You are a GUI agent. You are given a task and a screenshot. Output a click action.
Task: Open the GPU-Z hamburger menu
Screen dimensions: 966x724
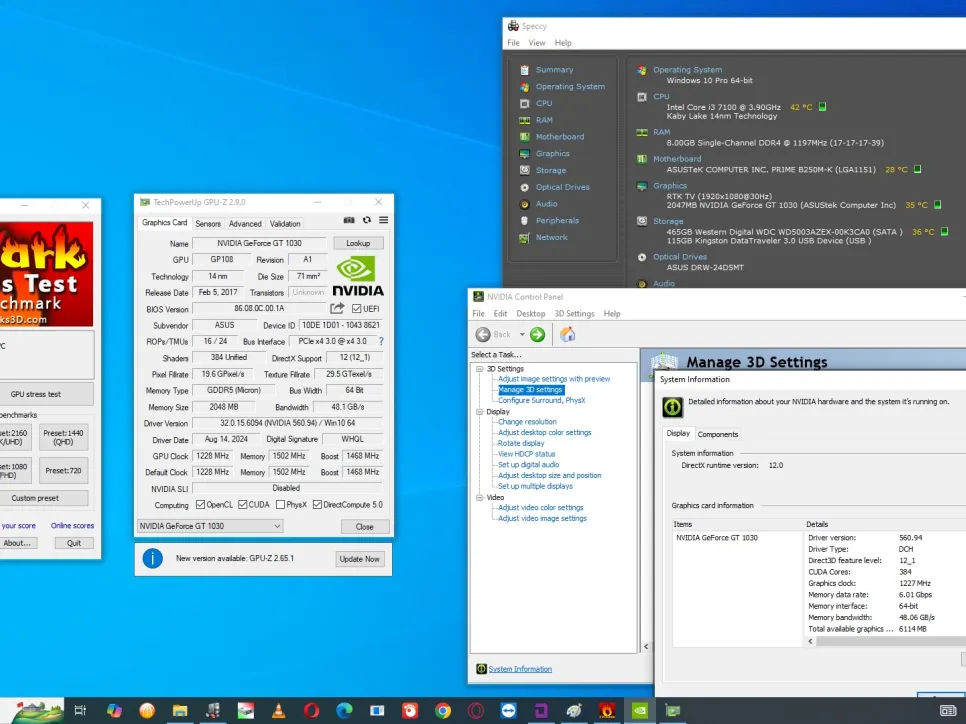pos(383,220)
